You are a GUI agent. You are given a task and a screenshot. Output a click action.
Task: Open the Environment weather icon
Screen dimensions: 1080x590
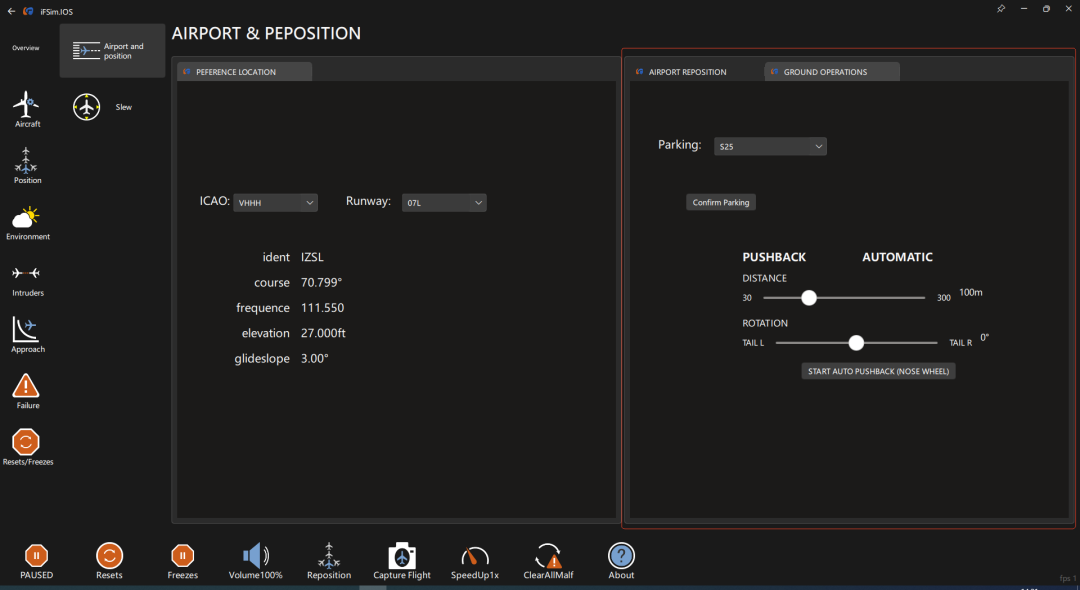click(27, 217)
